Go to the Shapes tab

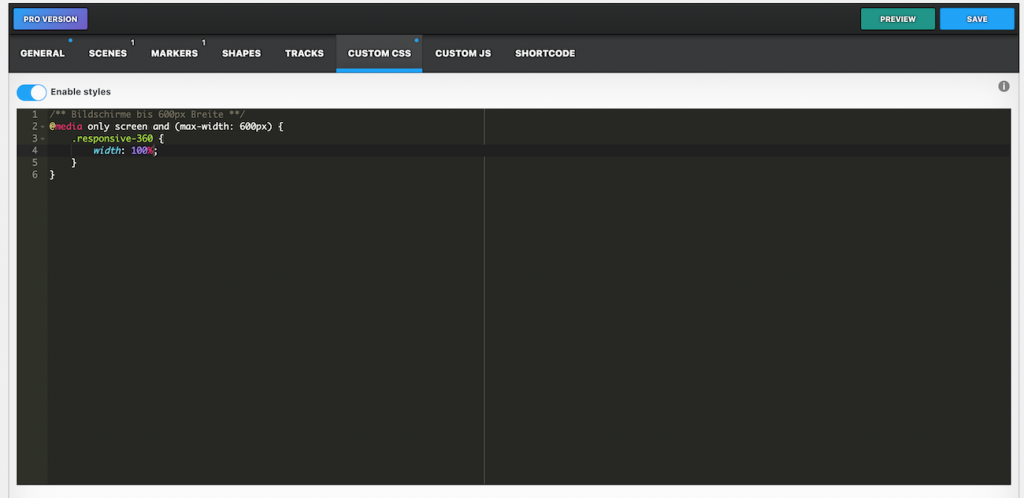tap(242, 54)
